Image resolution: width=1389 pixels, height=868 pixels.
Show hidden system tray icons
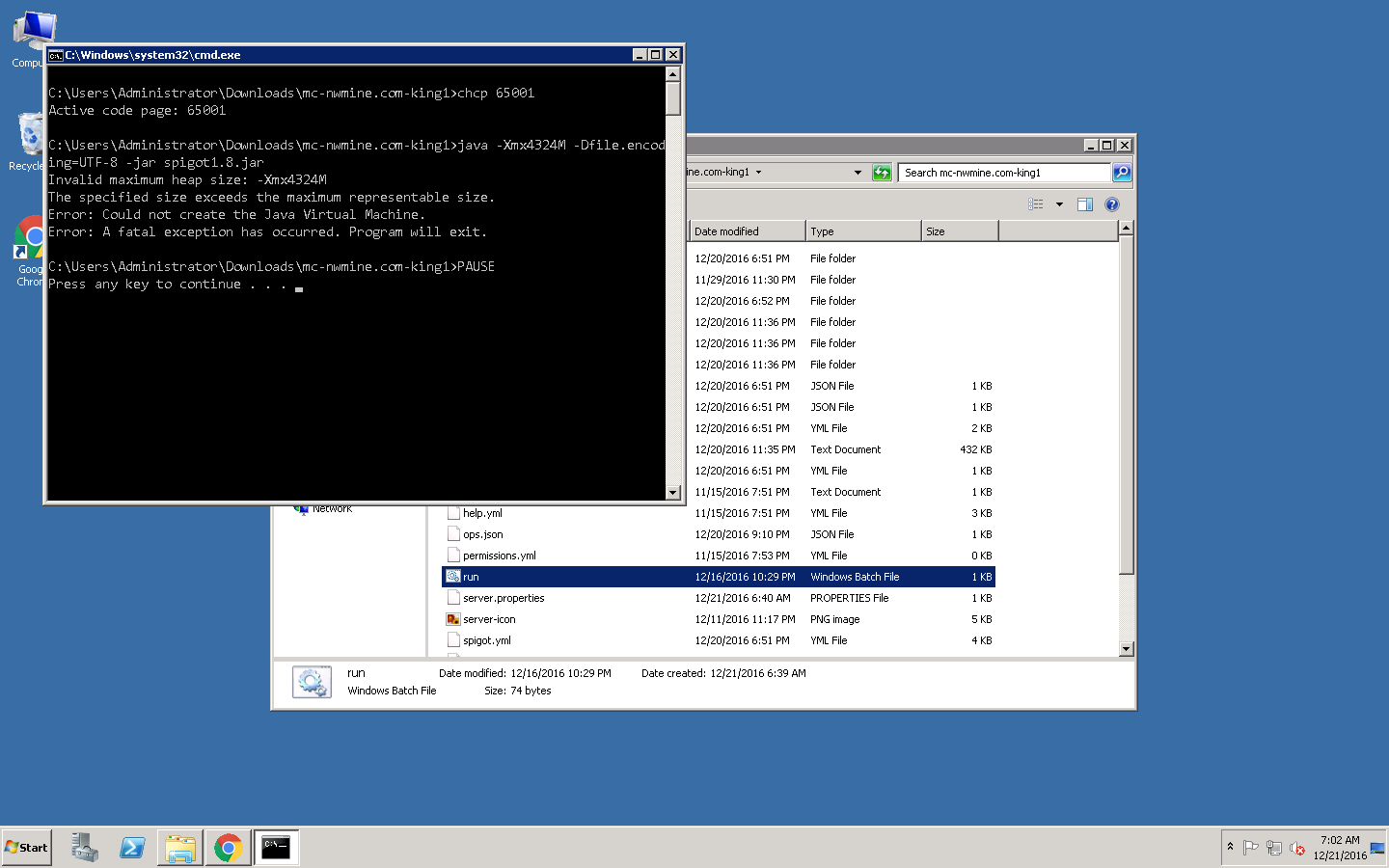(1230, 847)
